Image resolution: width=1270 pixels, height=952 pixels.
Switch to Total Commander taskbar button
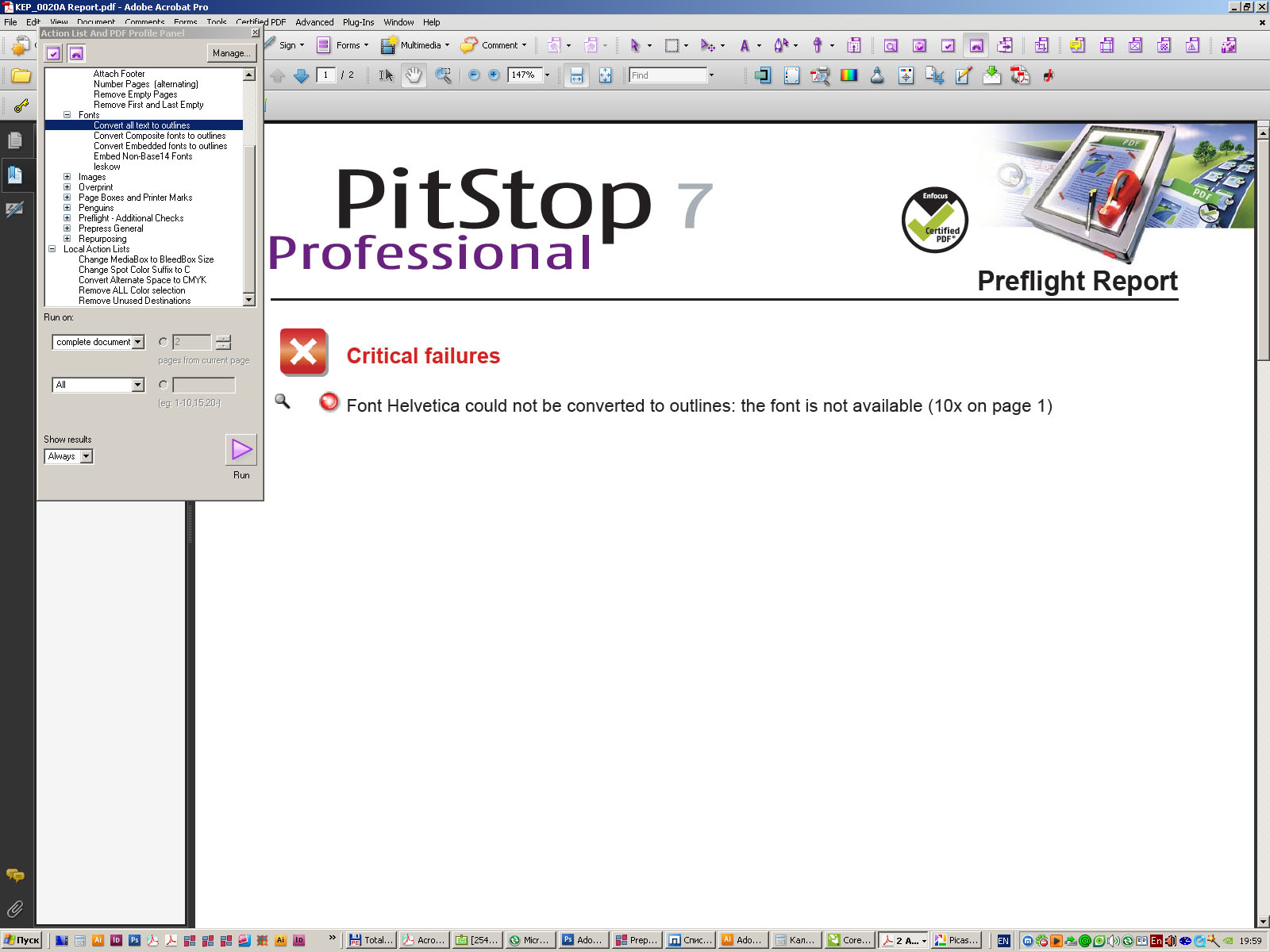371,940
